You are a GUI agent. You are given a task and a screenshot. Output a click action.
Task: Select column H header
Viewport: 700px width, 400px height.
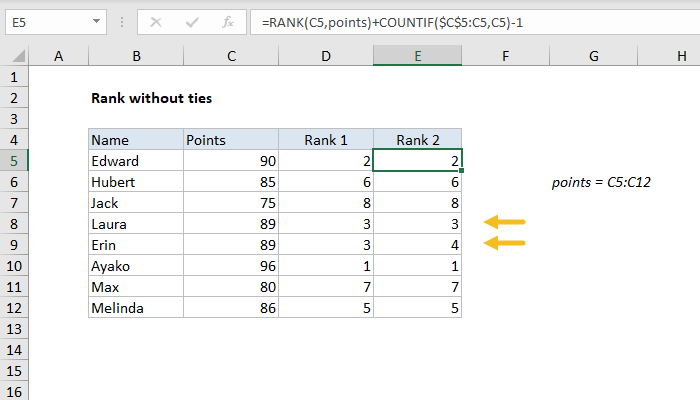tap(669, 56)
